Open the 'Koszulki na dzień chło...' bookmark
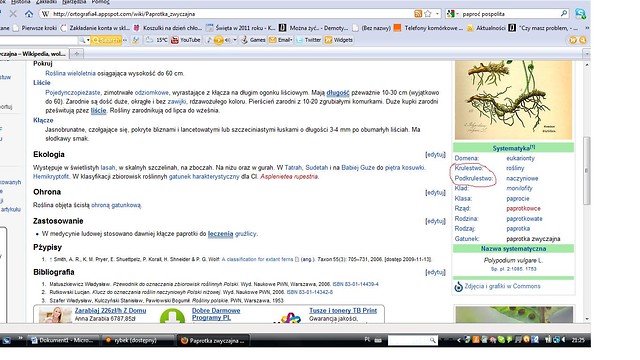 (x=167, y=28)
